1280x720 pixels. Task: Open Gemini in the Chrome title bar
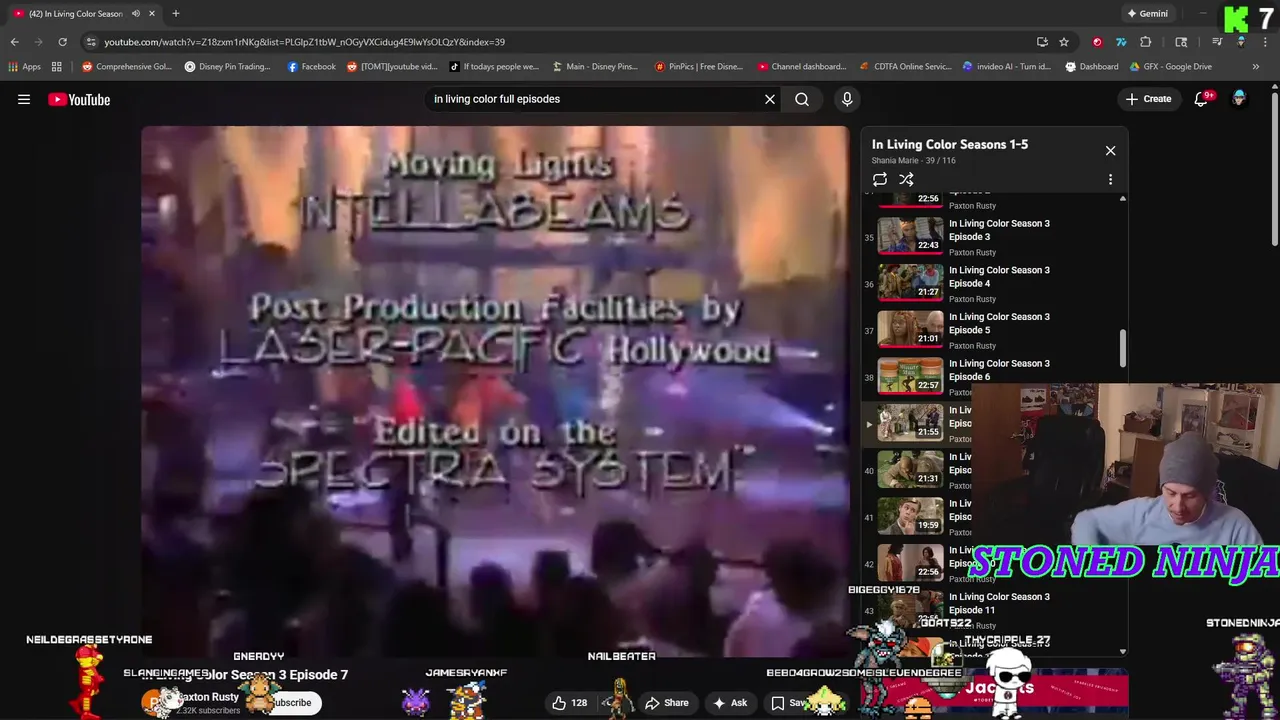pyautogui.click(x=1147, y=14)
